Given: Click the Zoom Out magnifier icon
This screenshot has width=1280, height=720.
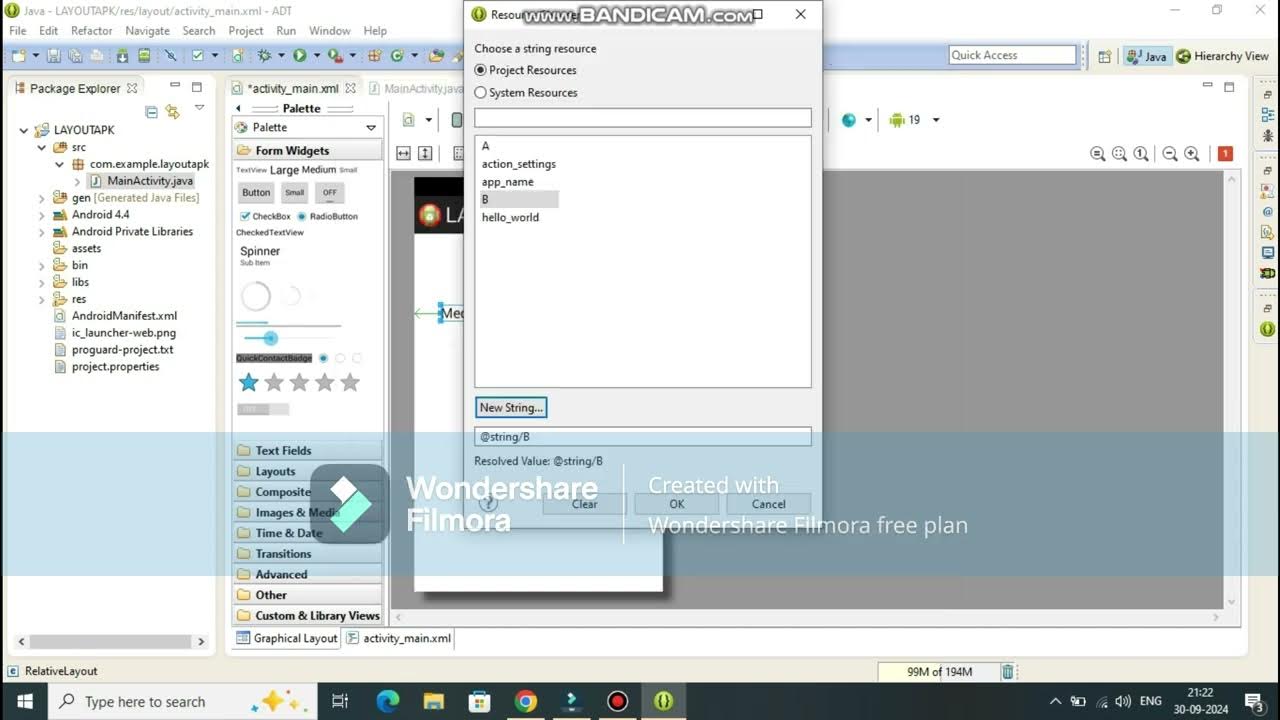Looking at the screenshot, I should [1169, 154].
